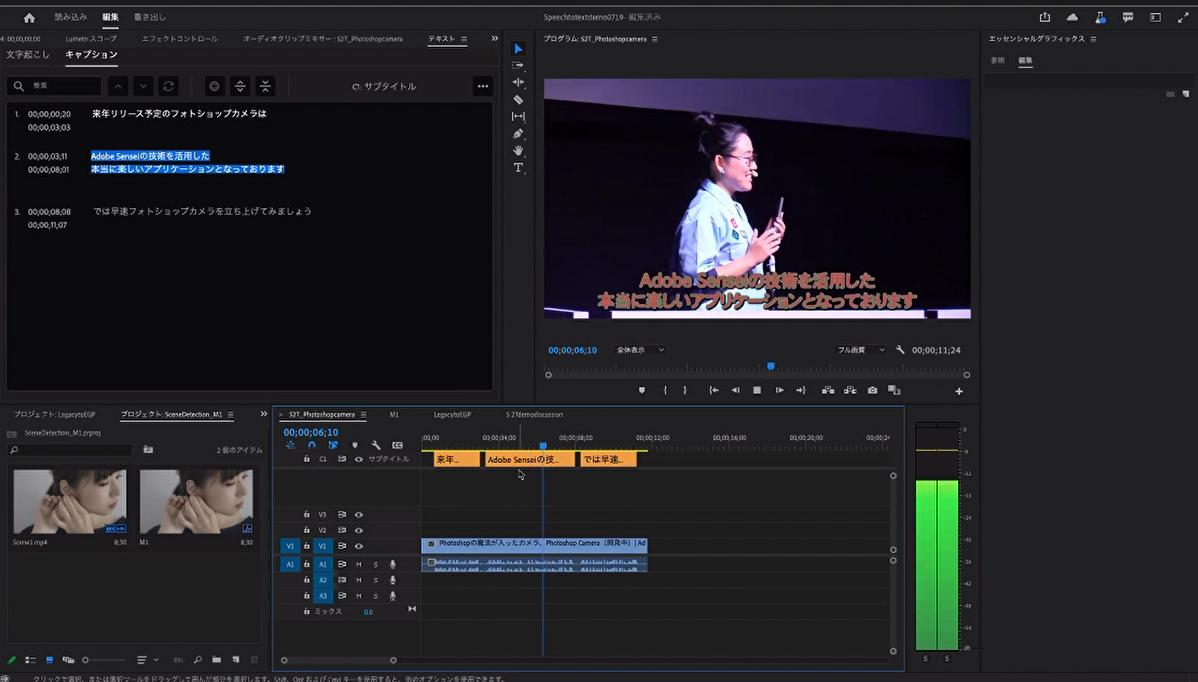Viewport: 1198px width, 682px height.
Task: Open playback resolution dropdown フル画質
Action: click(861, 350)
